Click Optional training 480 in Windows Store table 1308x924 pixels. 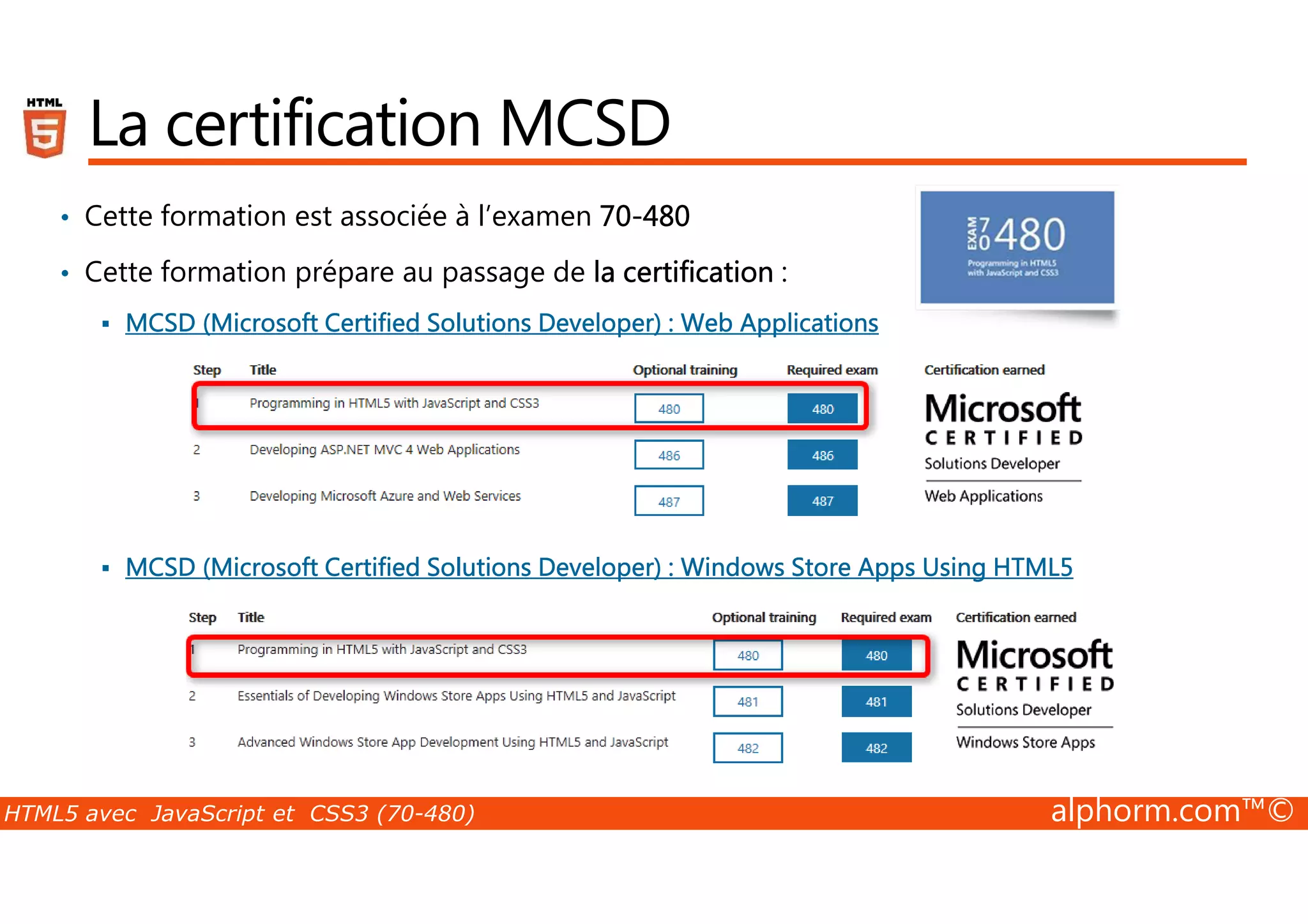pyautogui.click(x=748, y=656)
